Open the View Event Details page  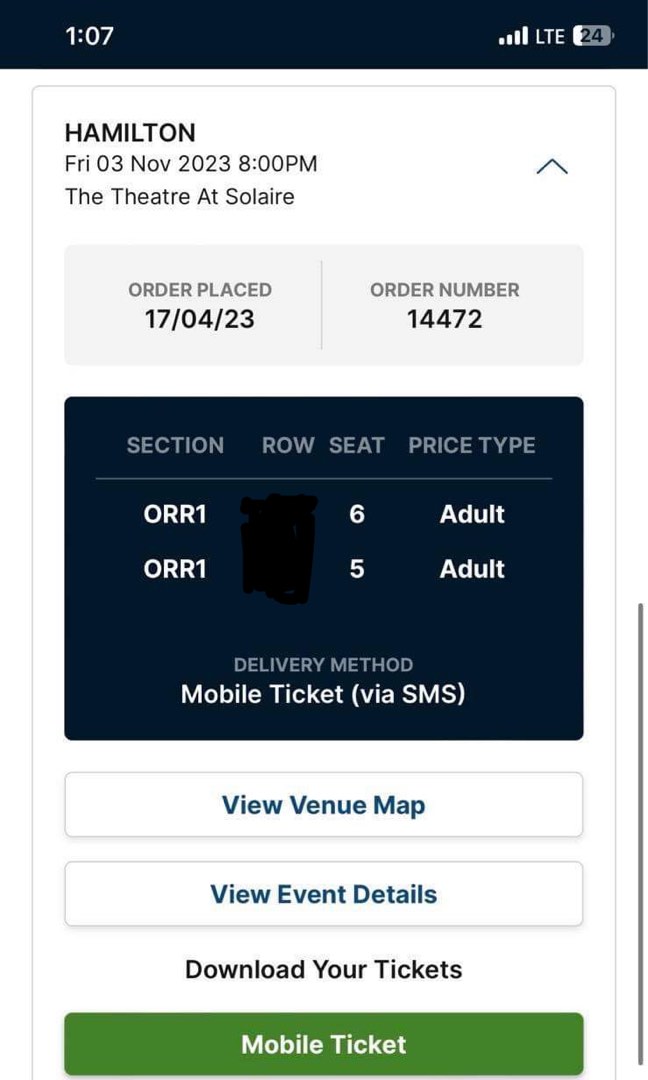(x=323, y=894)
